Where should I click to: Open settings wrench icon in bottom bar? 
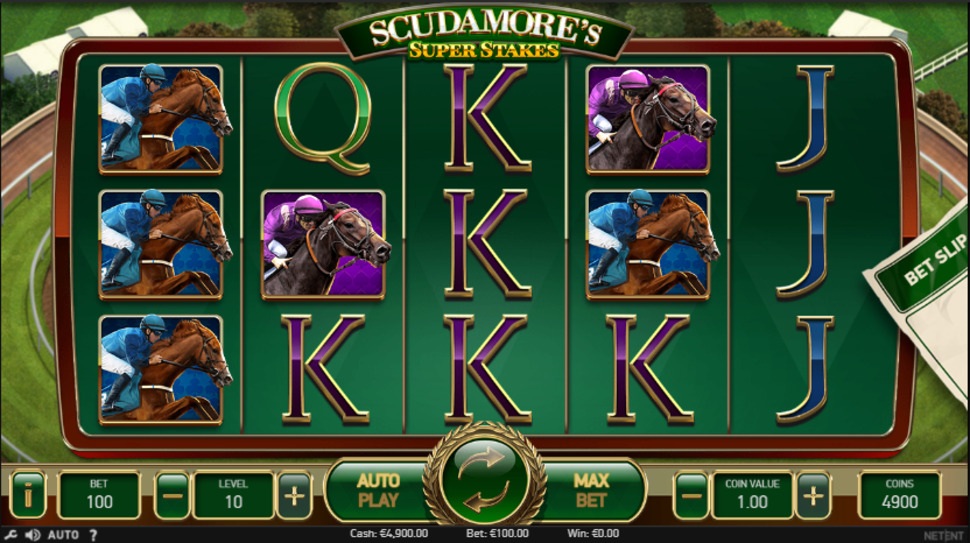coord(10,534)
